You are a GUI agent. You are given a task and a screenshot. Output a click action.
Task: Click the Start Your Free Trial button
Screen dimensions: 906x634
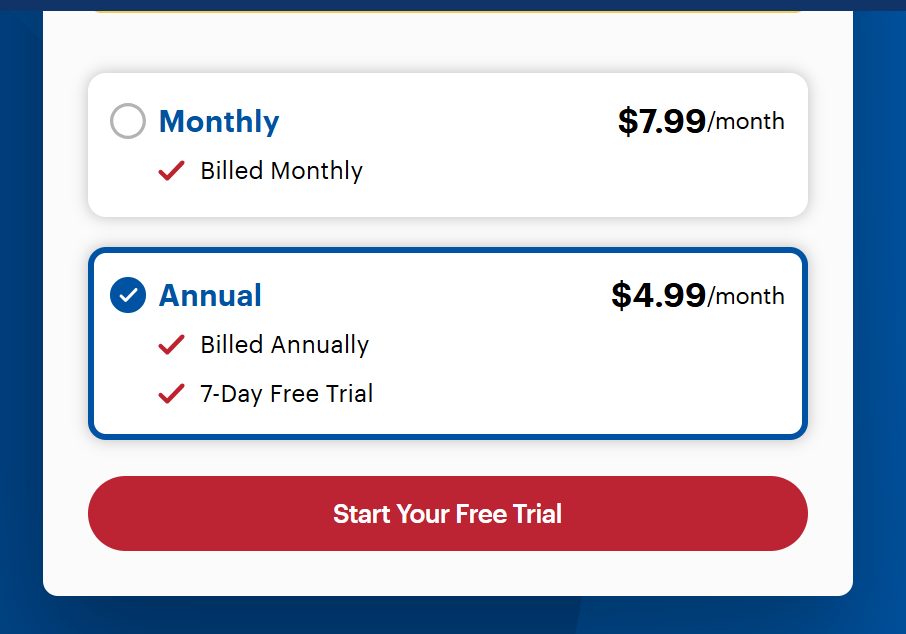(x=447, y=513)
